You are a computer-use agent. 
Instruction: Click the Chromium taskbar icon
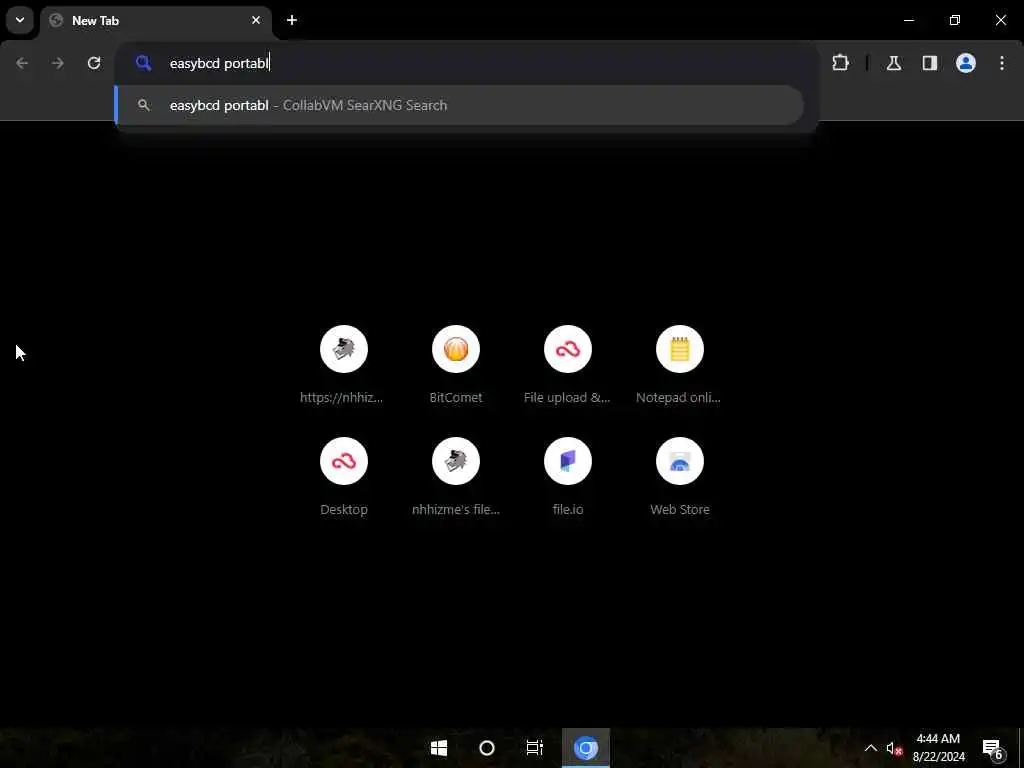click(586, 748)
